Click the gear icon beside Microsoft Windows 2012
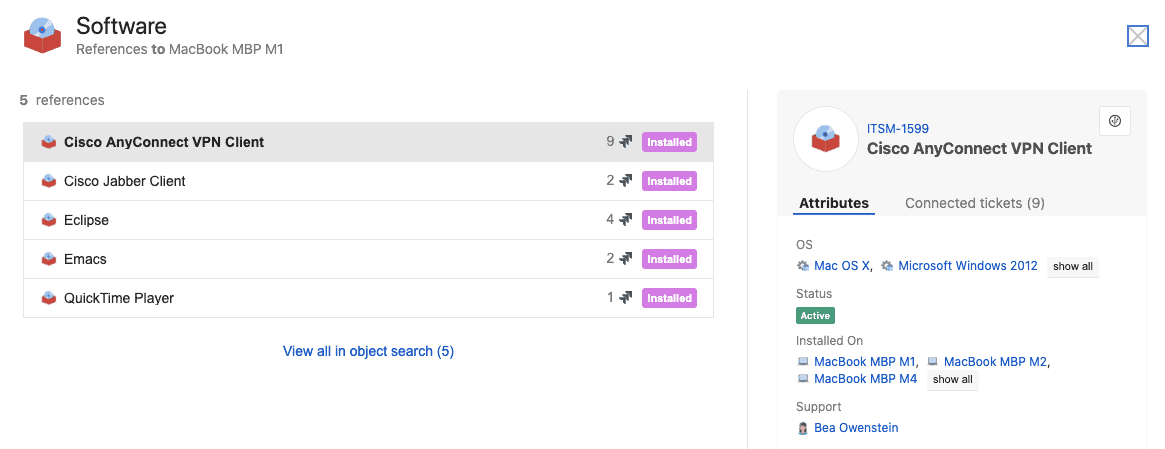 click(887, 266)
